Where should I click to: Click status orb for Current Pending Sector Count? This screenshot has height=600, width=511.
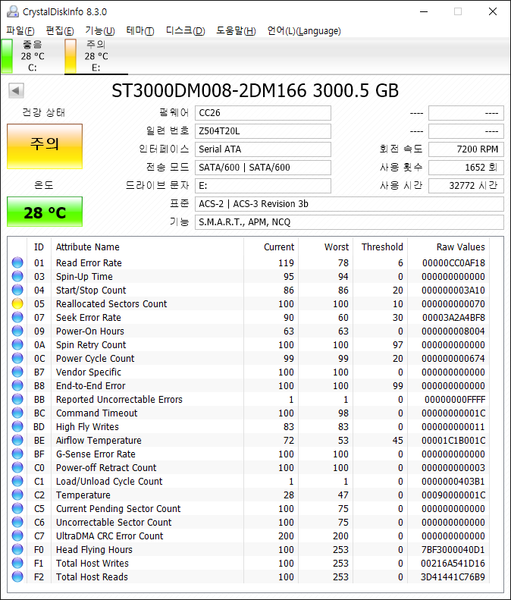(x=17, y=508)
